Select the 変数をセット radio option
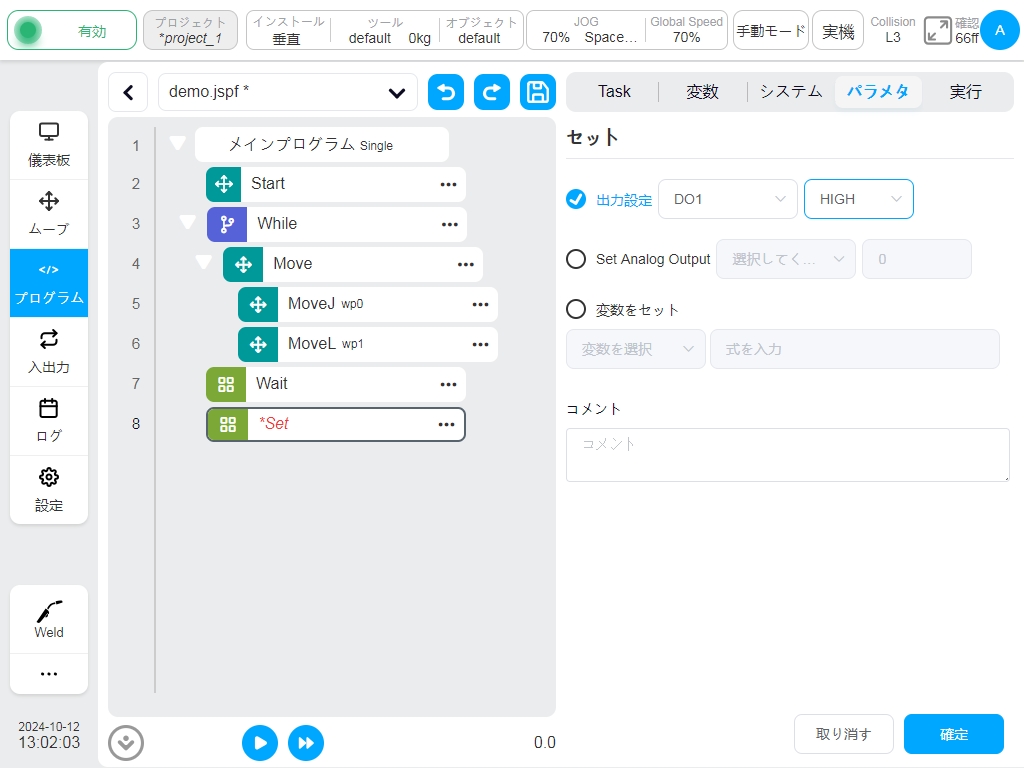This screenshot has height=768, width=1024. pos(576,309)
